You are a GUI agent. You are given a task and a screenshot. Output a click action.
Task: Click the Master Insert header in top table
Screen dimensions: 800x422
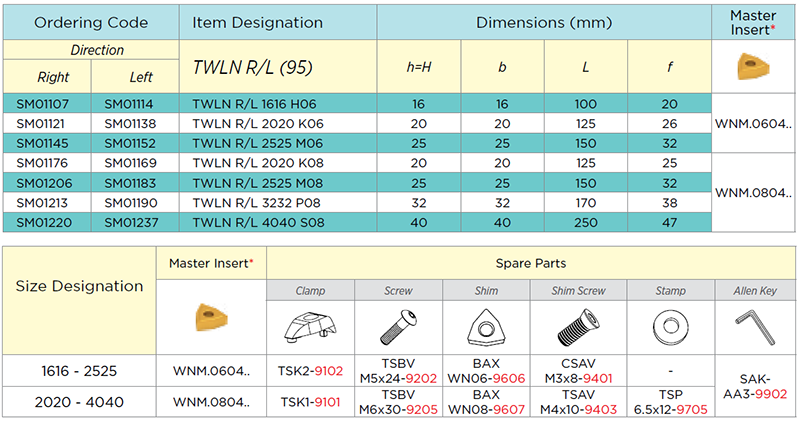[x=753, y=22]
